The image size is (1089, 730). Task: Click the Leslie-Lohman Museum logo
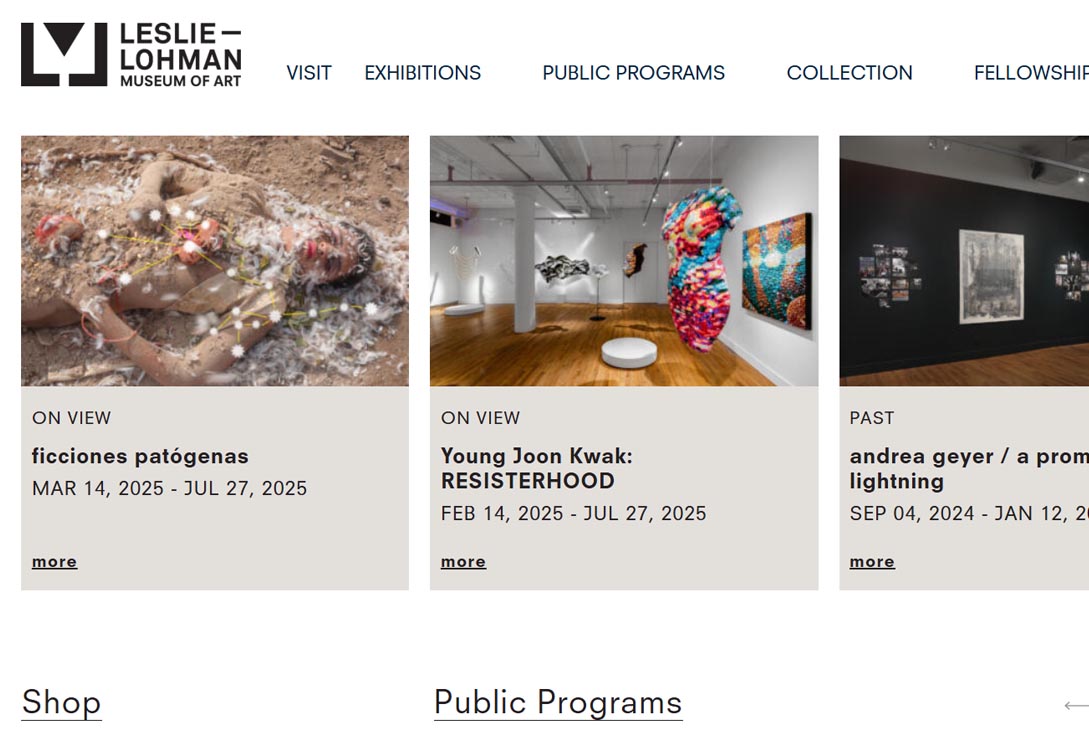(131, 55)
